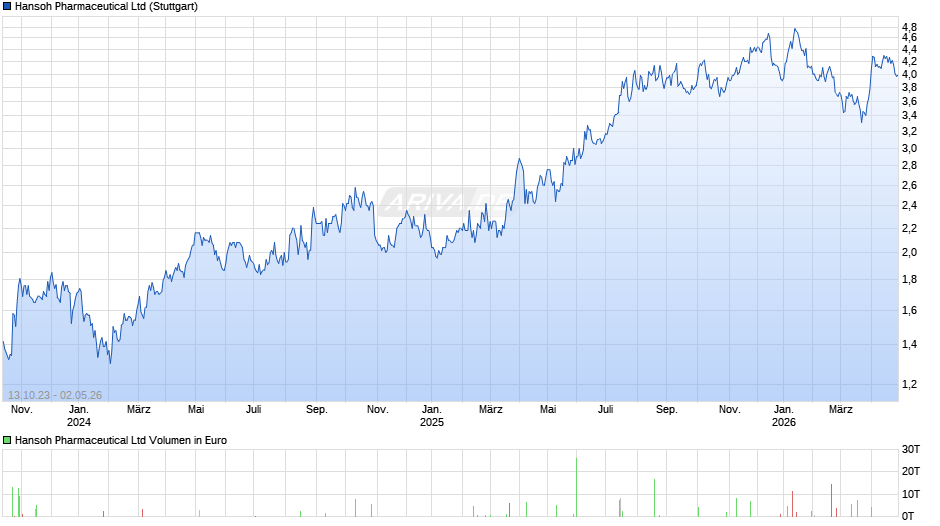Click the 3,6 price axis label

point(909,101)
